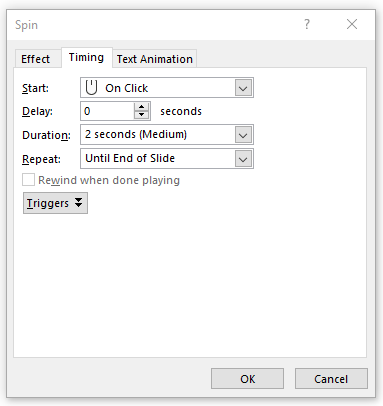Select the Timing tab
The width and height of the screenshot is (383, 406).
[x=86, y=57]
